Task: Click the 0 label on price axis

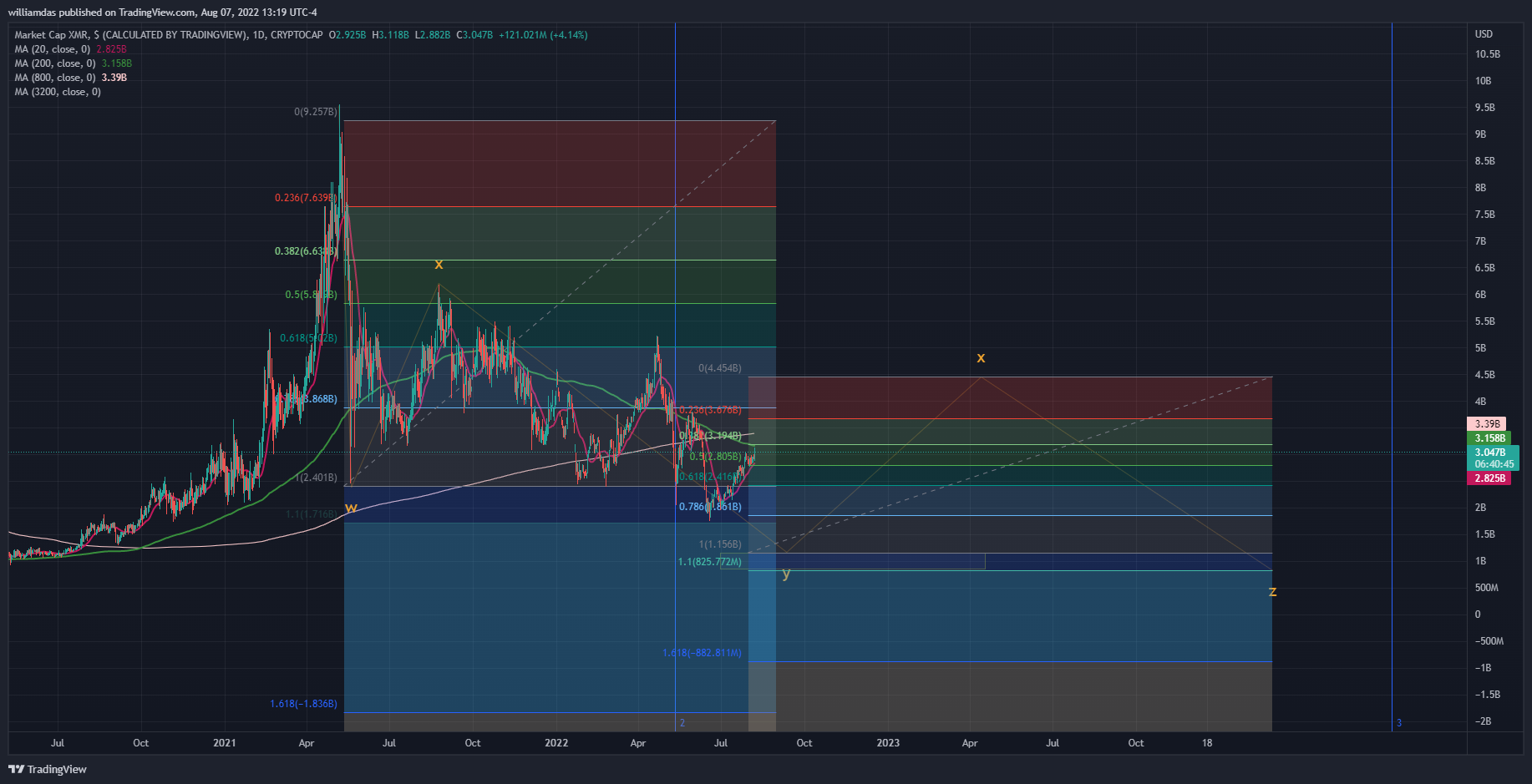Action: click(x=1478, y=615)
